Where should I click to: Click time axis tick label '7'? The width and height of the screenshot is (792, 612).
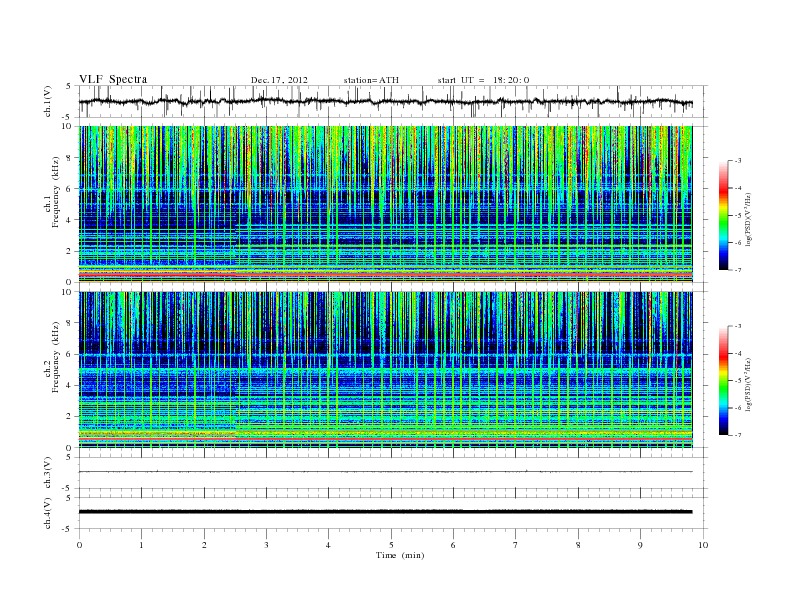516,545
